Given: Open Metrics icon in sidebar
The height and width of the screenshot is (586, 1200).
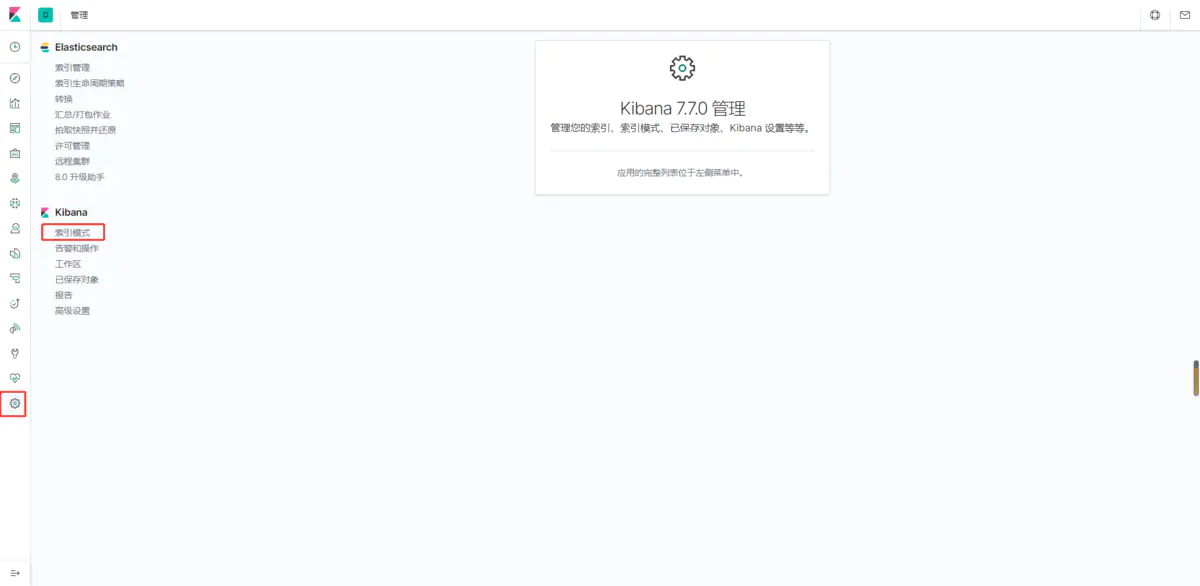Looking at the screenshot, I should [x=15, y=228].
